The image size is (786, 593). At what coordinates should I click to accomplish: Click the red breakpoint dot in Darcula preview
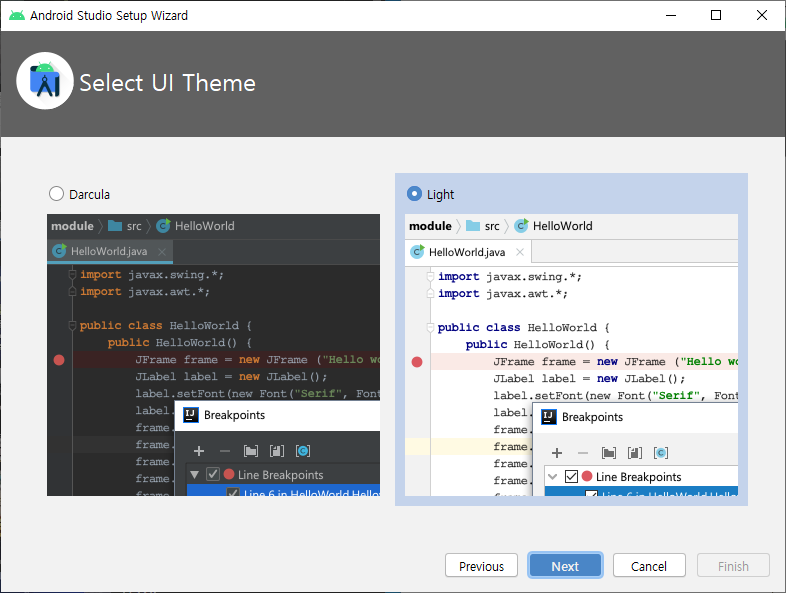tap(59, 360)
